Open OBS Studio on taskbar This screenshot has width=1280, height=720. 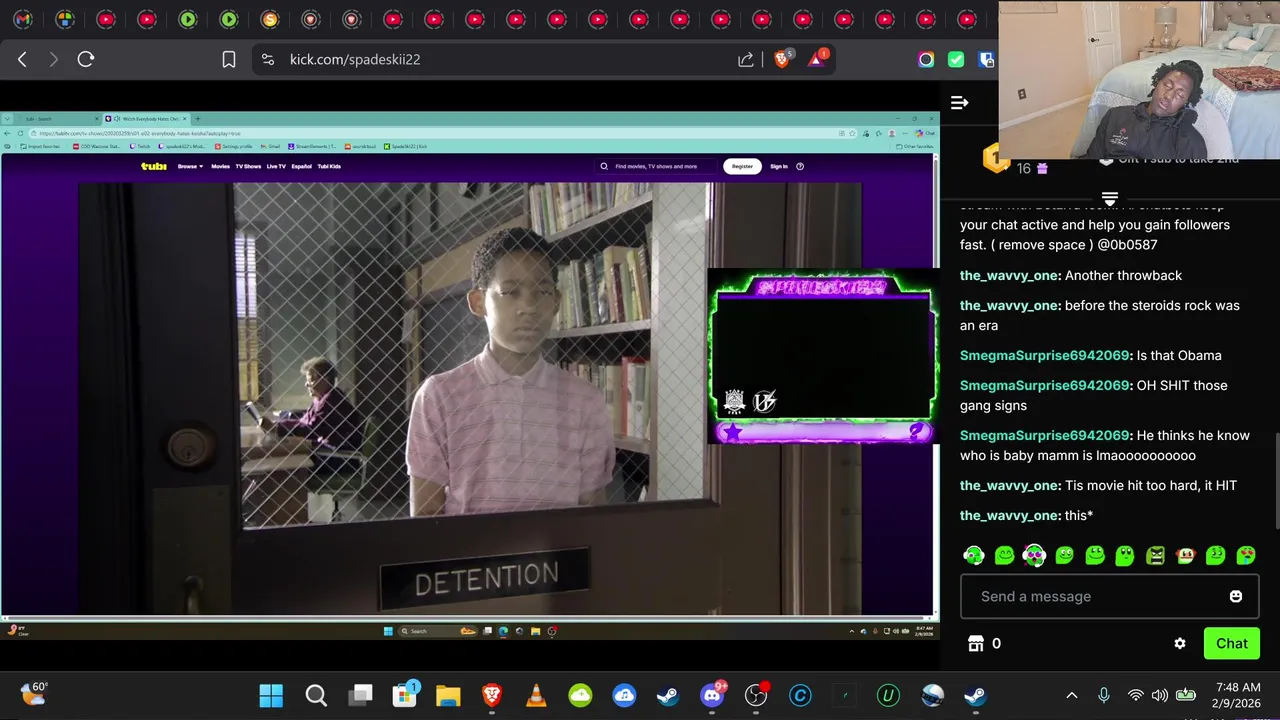click(x=756, y=695)
